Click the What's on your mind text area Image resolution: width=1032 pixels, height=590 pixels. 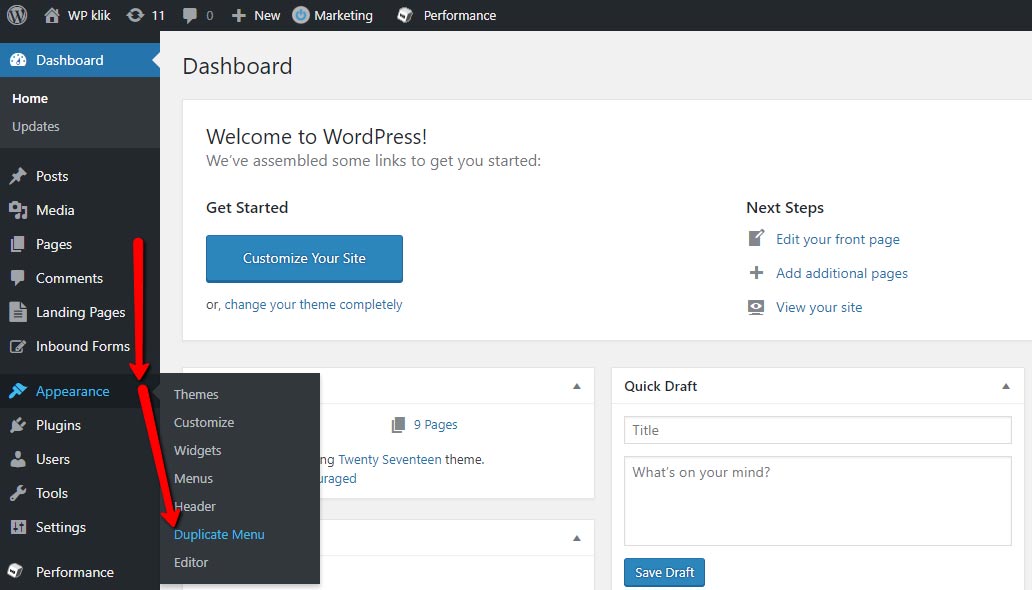[817, 501]
